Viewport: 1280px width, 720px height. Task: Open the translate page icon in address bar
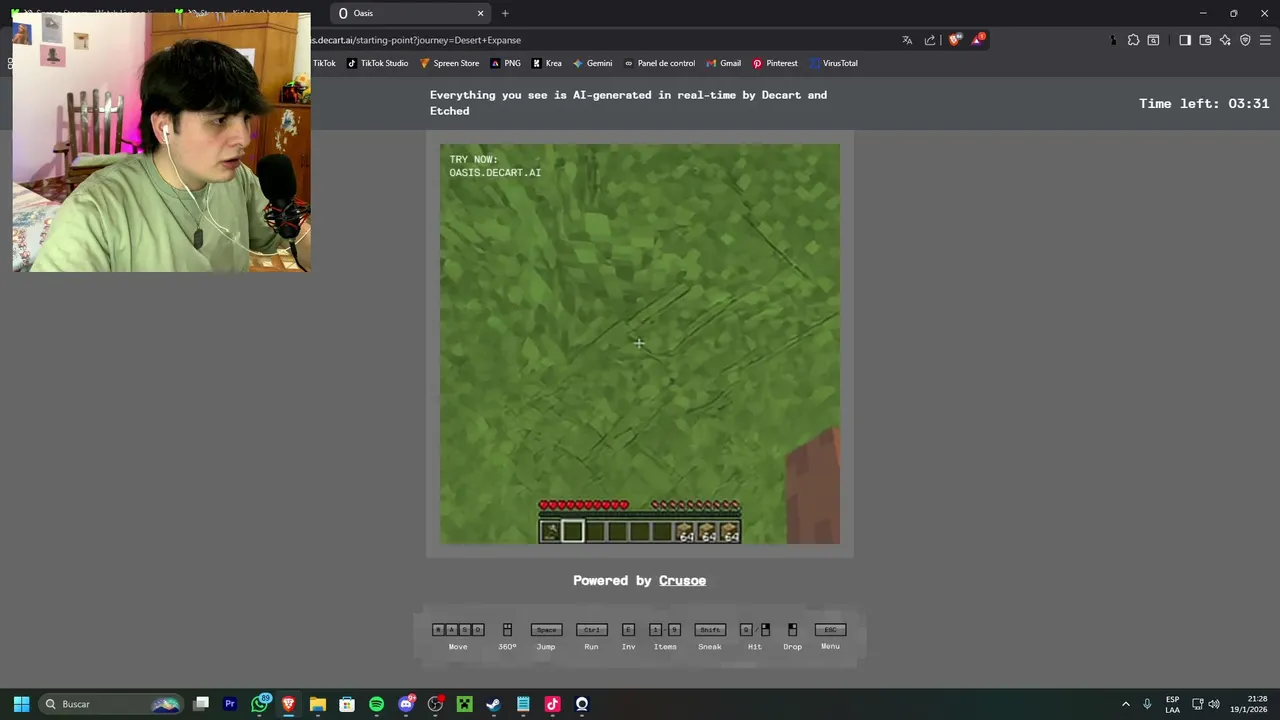[907, 40]
